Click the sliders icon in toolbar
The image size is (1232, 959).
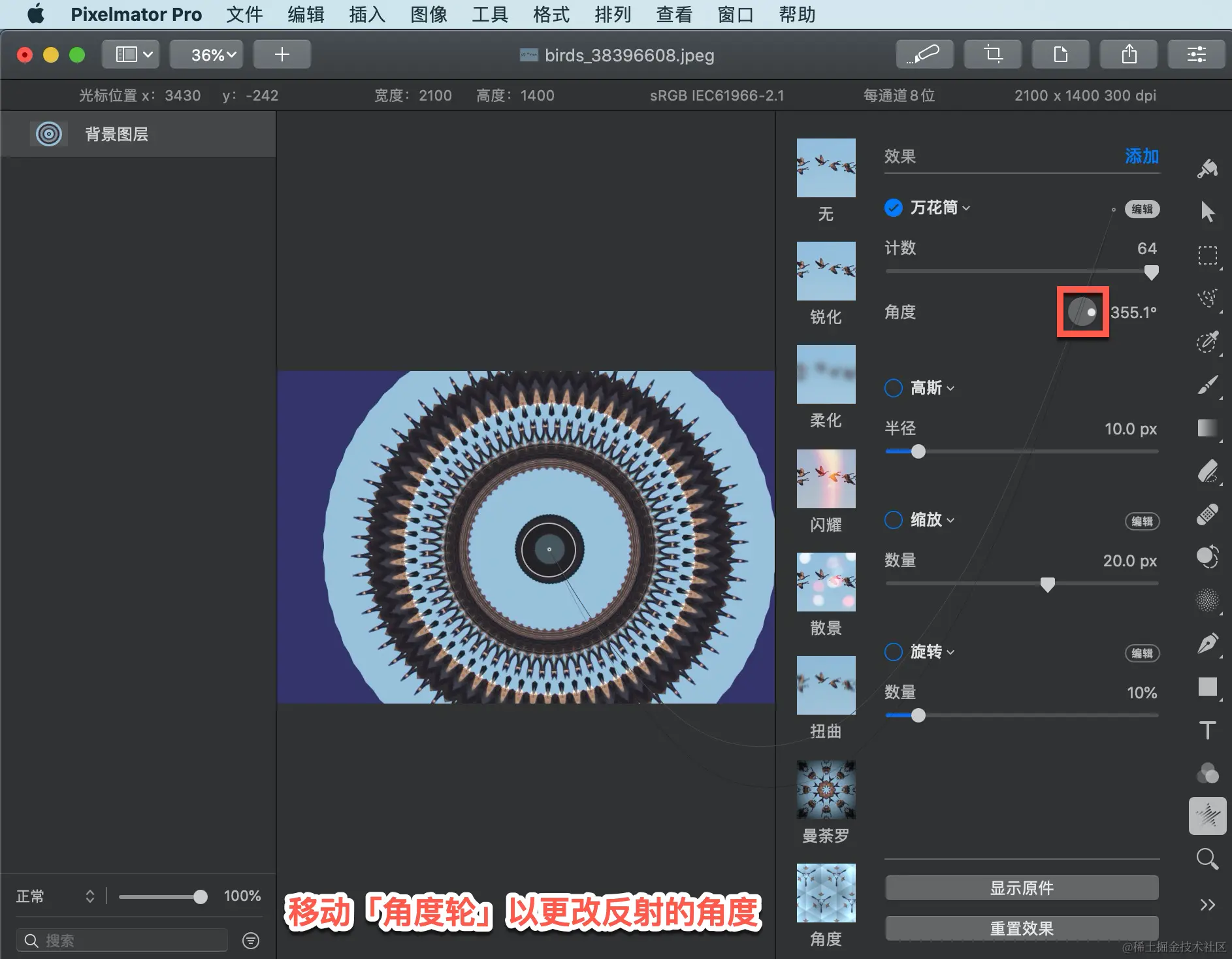[x=1197, y=54]
